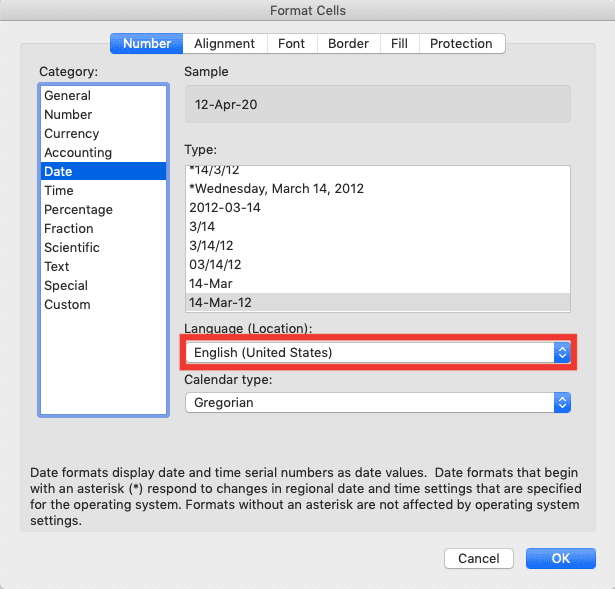Select the Scientific category
The height and width of the screenshot is (589, 615).
(104, 247)
